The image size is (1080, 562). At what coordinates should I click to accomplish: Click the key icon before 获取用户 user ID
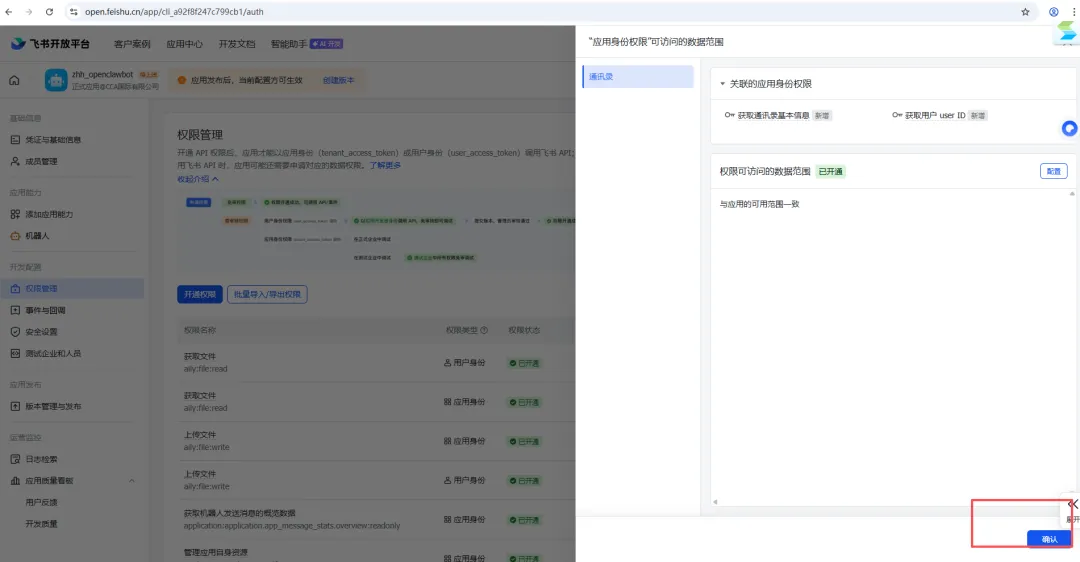click(x=897, y=115)
